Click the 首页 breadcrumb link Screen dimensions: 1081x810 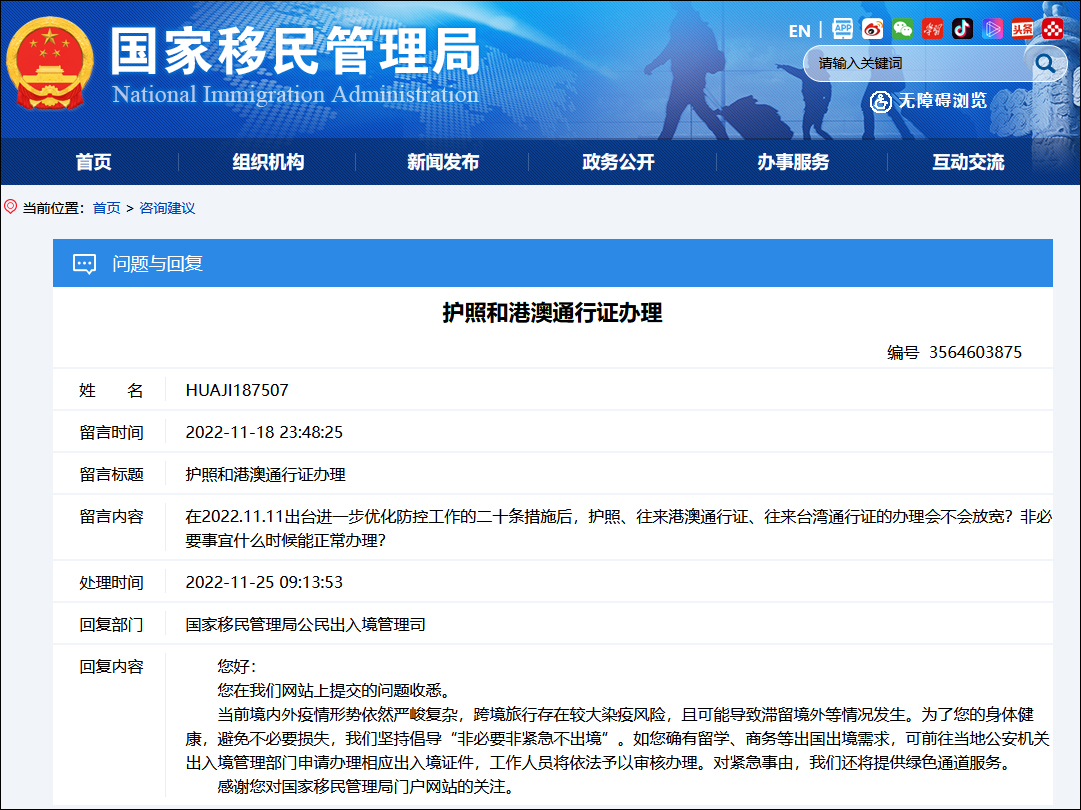pos(106,208)
